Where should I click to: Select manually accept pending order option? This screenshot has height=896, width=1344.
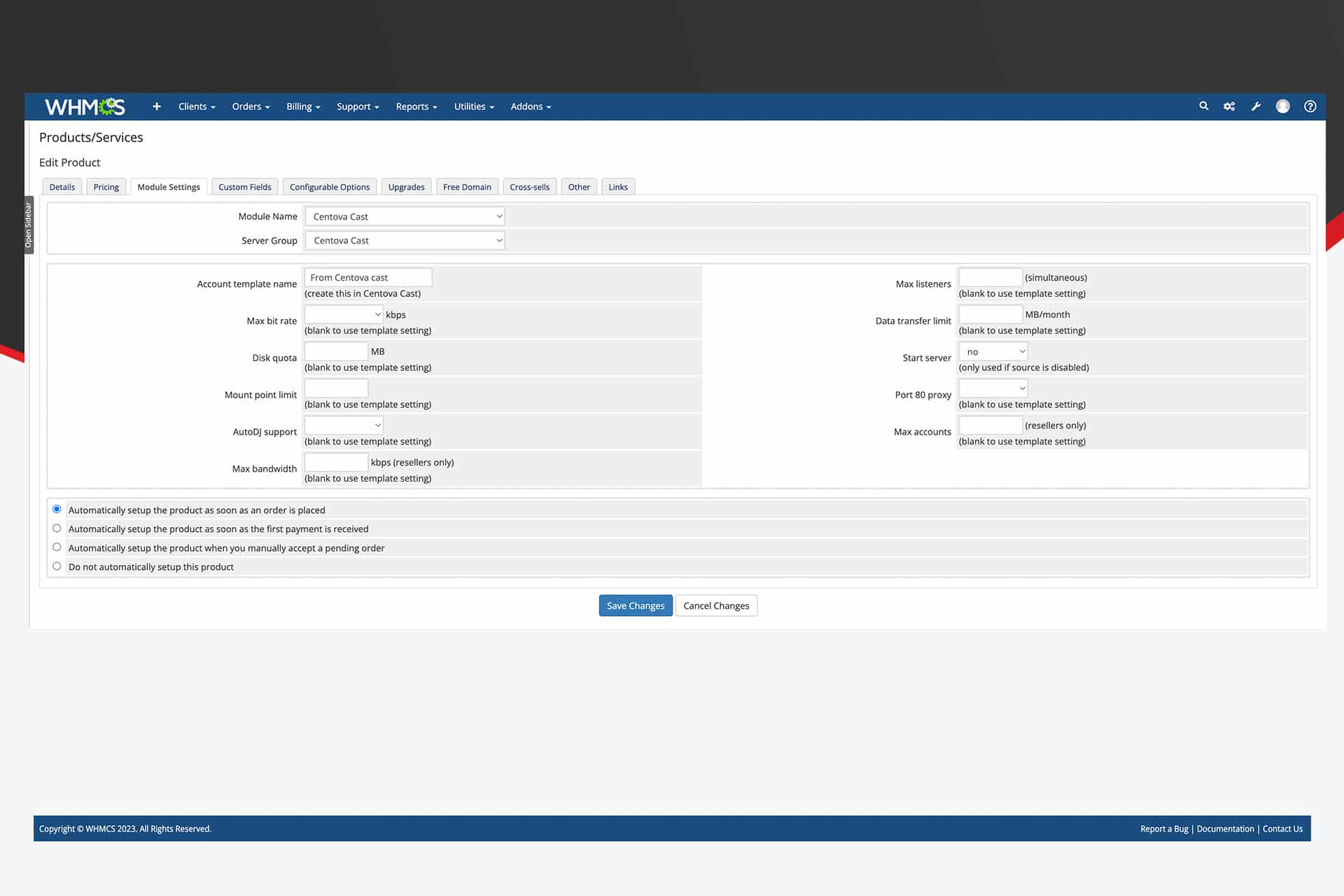coord(57,547)
